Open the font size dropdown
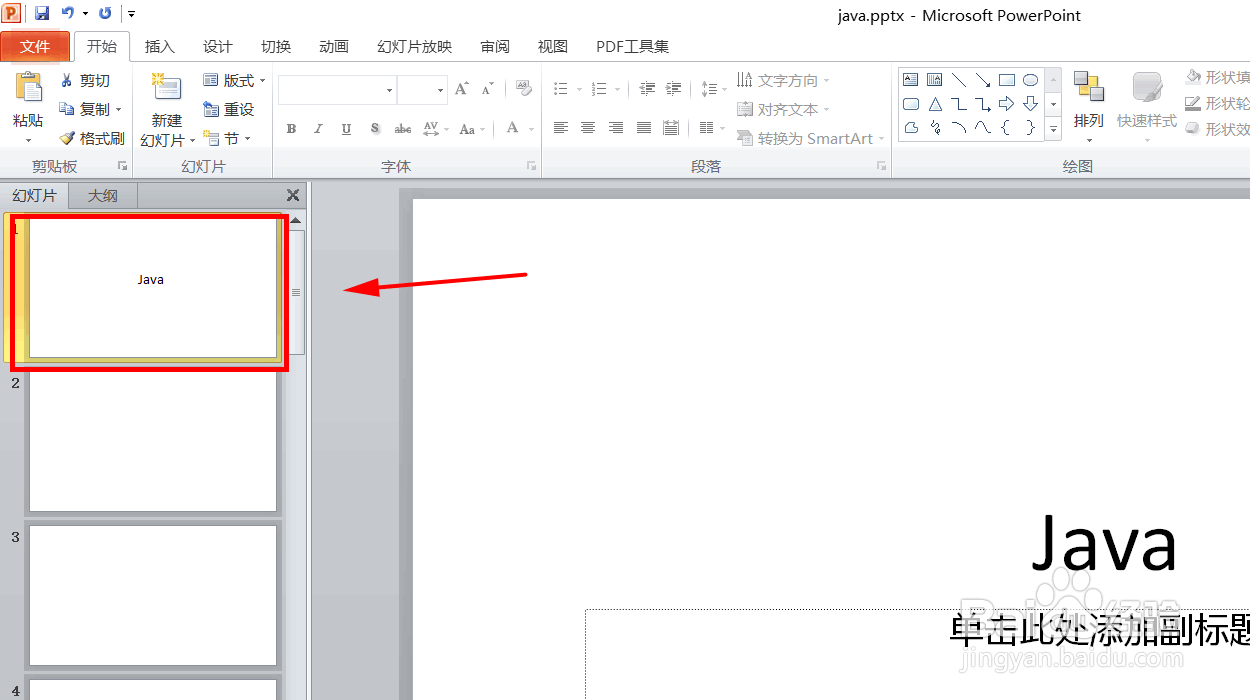The height and width of the screenshot is (700, 1250). click(440, 90)
